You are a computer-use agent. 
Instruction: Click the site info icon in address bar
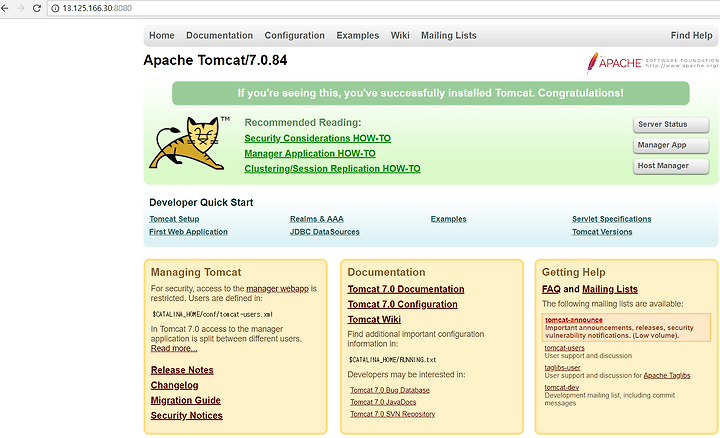[55, 8]
